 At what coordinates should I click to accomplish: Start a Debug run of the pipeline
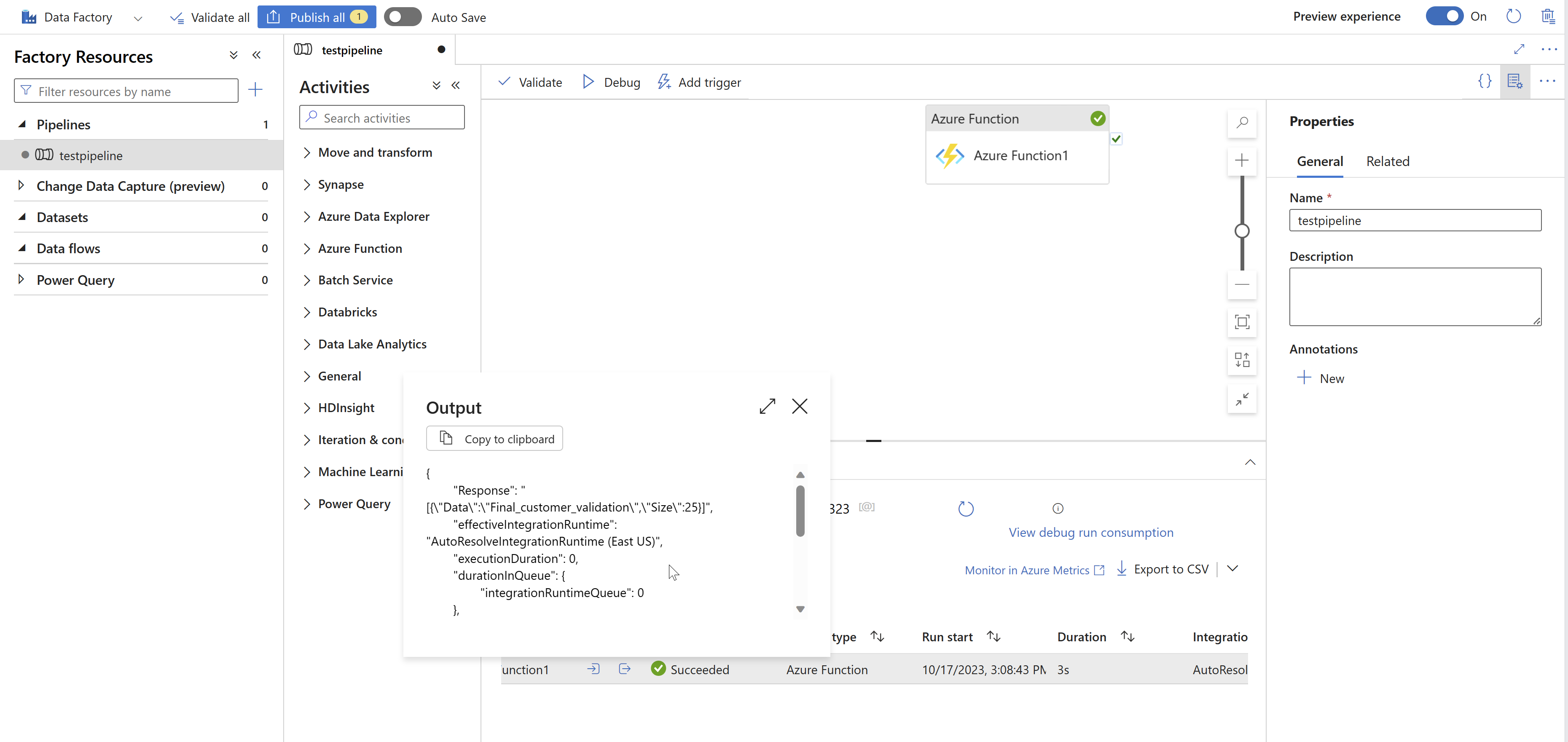pos(611,82)
